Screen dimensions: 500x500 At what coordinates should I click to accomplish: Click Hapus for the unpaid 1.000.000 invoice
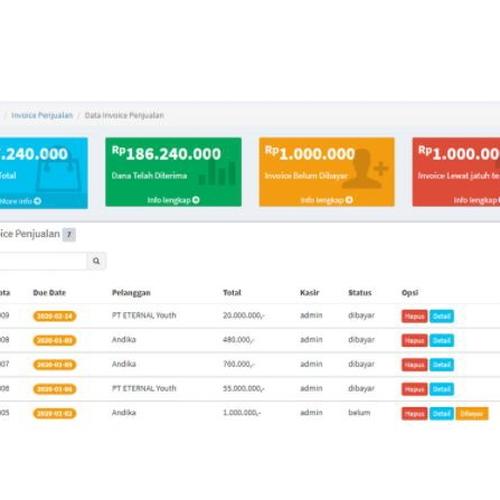point(414,414)
